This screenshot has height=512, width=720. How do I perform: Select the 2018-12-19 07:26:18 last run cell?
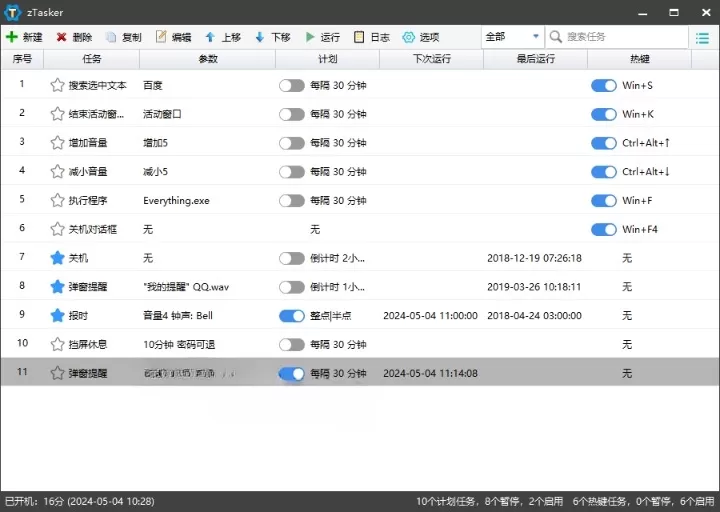tap(534, 259)
